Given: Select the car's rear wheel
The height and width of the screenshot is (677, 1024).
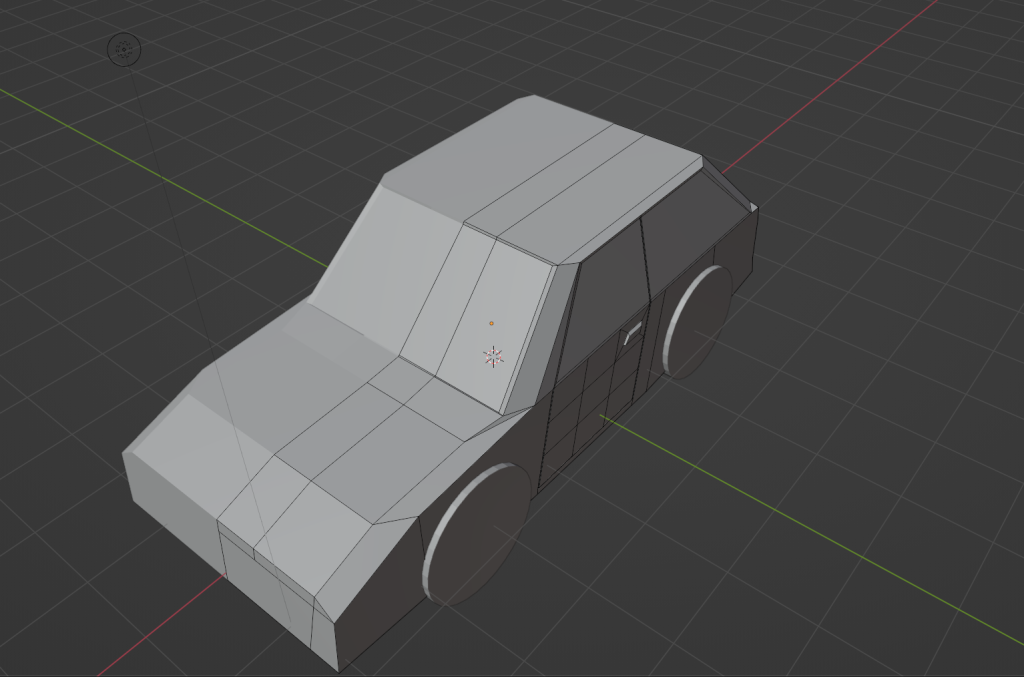Looking at the screenshot, I should (x=697, y=320).
